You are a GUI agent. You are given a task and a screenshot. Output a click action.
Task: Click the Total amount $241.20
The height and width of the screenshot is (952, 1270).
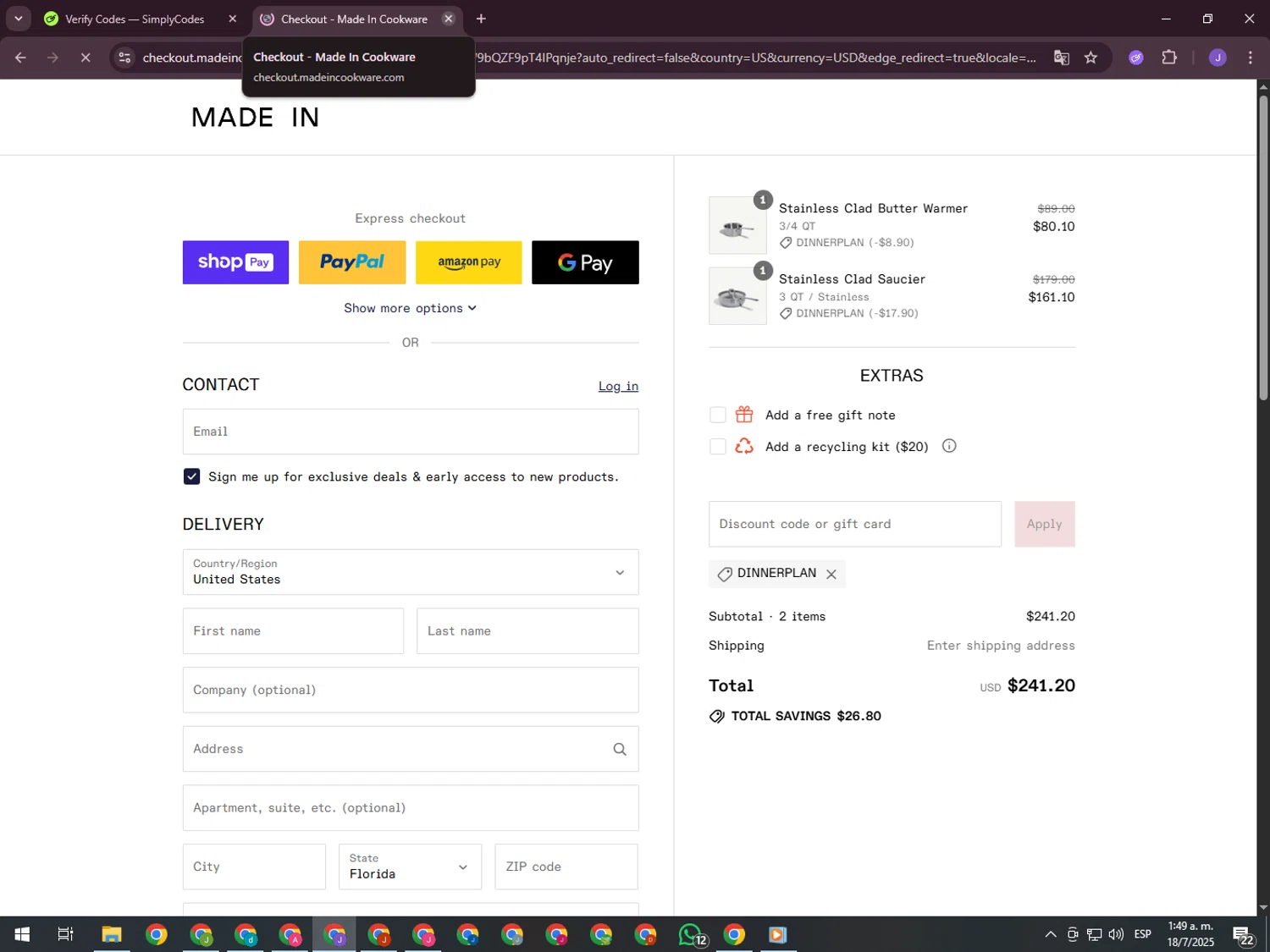tap(1041, 685)
